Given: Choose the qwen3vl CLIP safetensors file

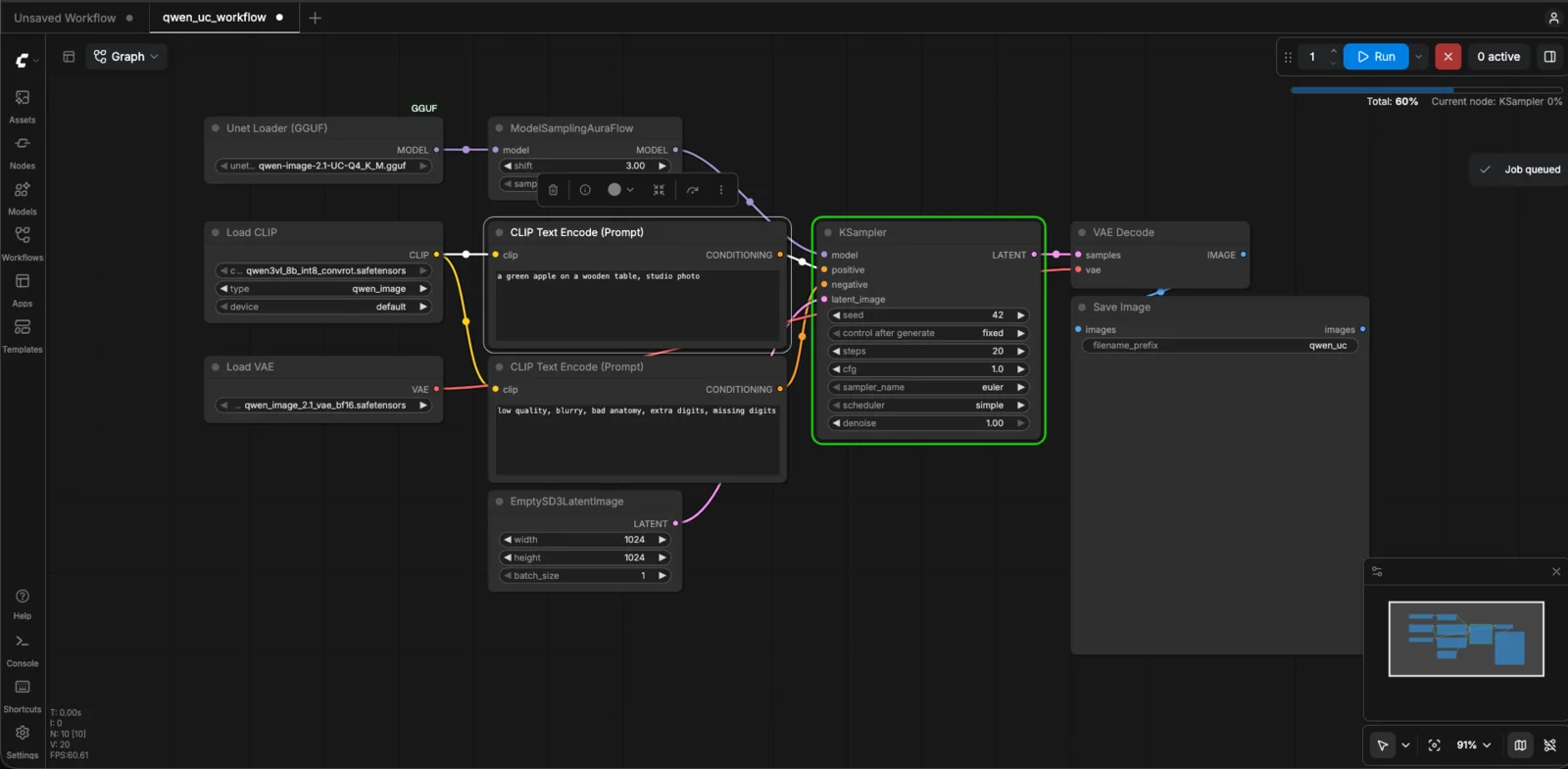Looking at the screenshot, I should pyautogui.click(x=323, y=270).
